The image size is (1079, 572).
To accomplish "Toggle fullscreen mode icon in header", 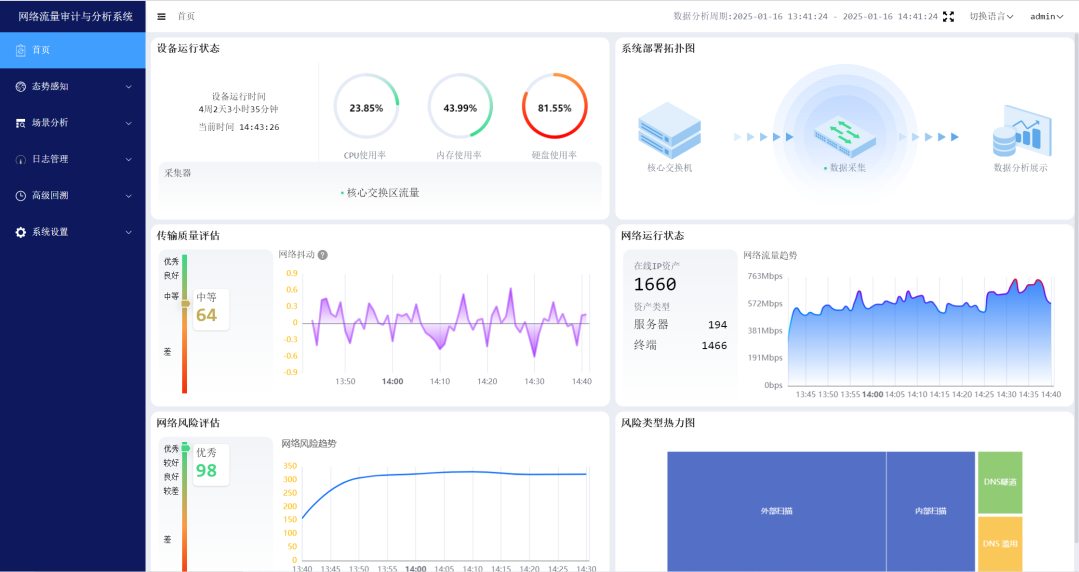I will 948,17.
